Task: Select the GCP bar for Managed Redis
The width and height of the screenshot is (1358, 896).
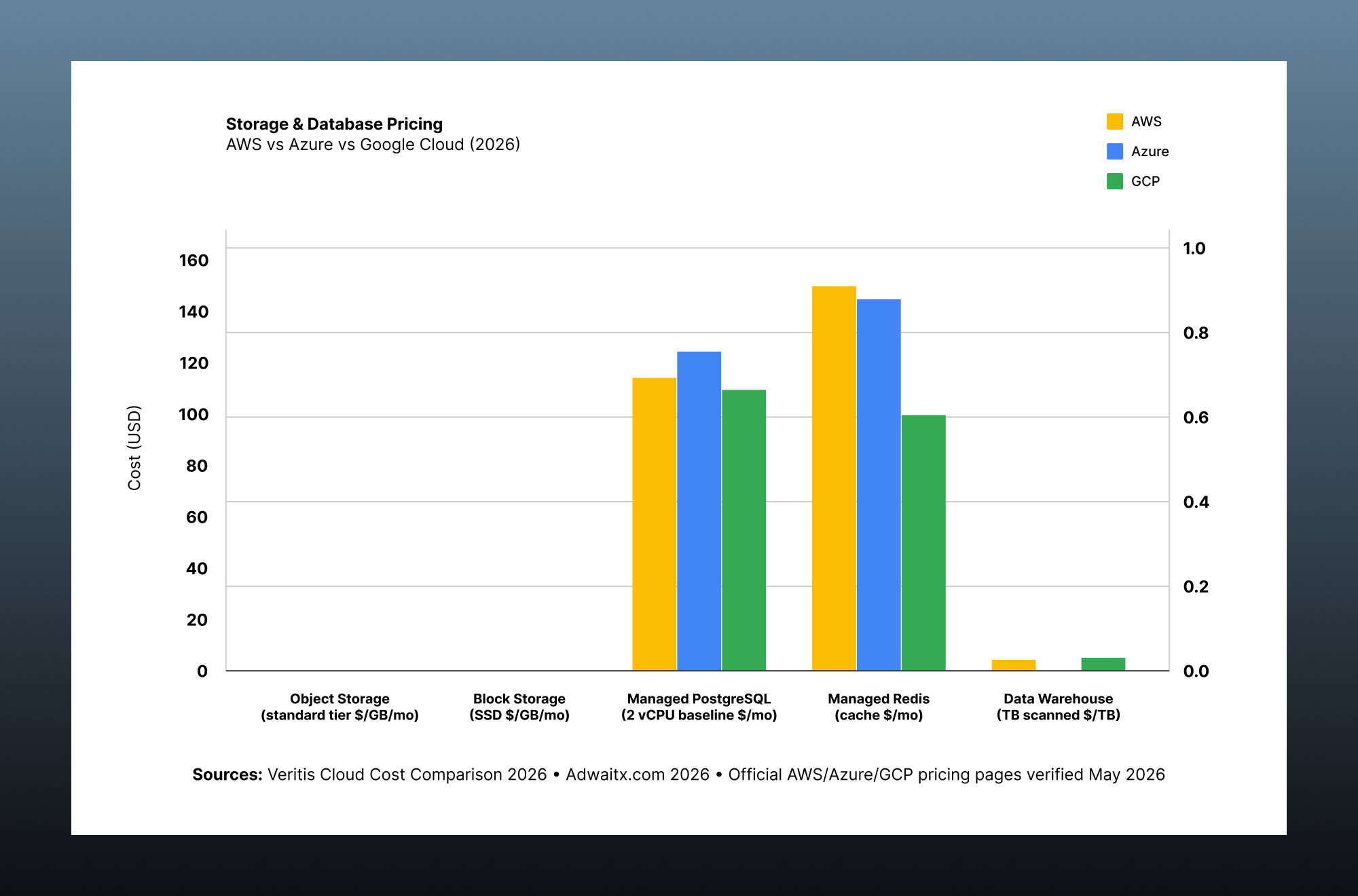Action: coord(923,543)
